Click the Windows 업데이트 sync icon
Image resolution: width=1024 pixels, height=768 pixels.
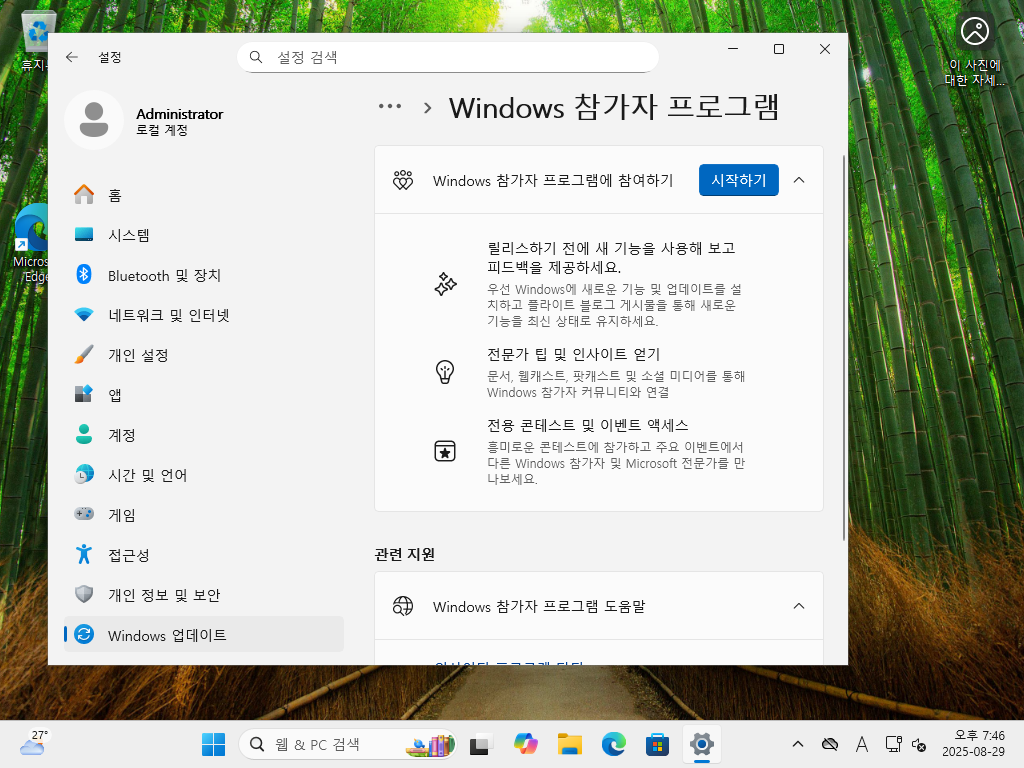tap(84, 635)
